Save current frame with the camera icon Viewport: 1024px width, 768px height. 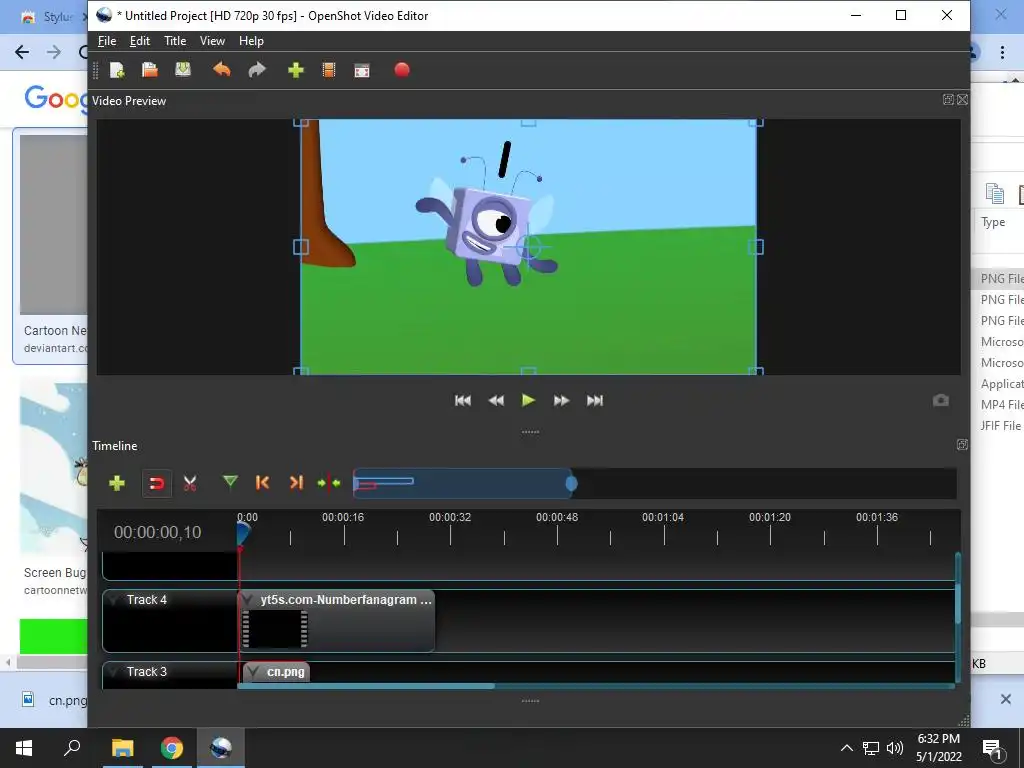click(940, 400)
